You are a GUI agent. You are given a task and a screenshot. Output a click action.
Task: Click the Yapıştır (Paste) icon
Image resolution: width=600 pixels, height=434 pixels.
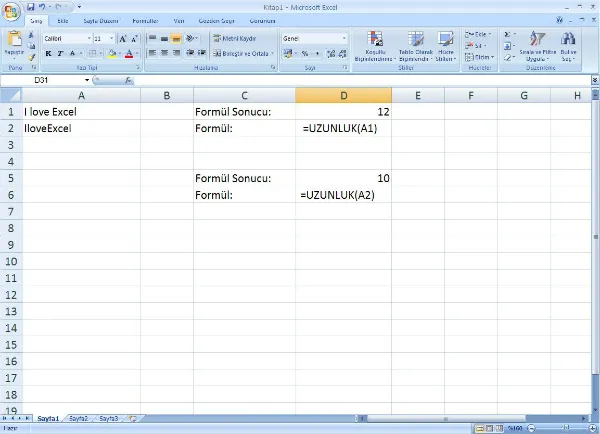click(x=14, y=40)
